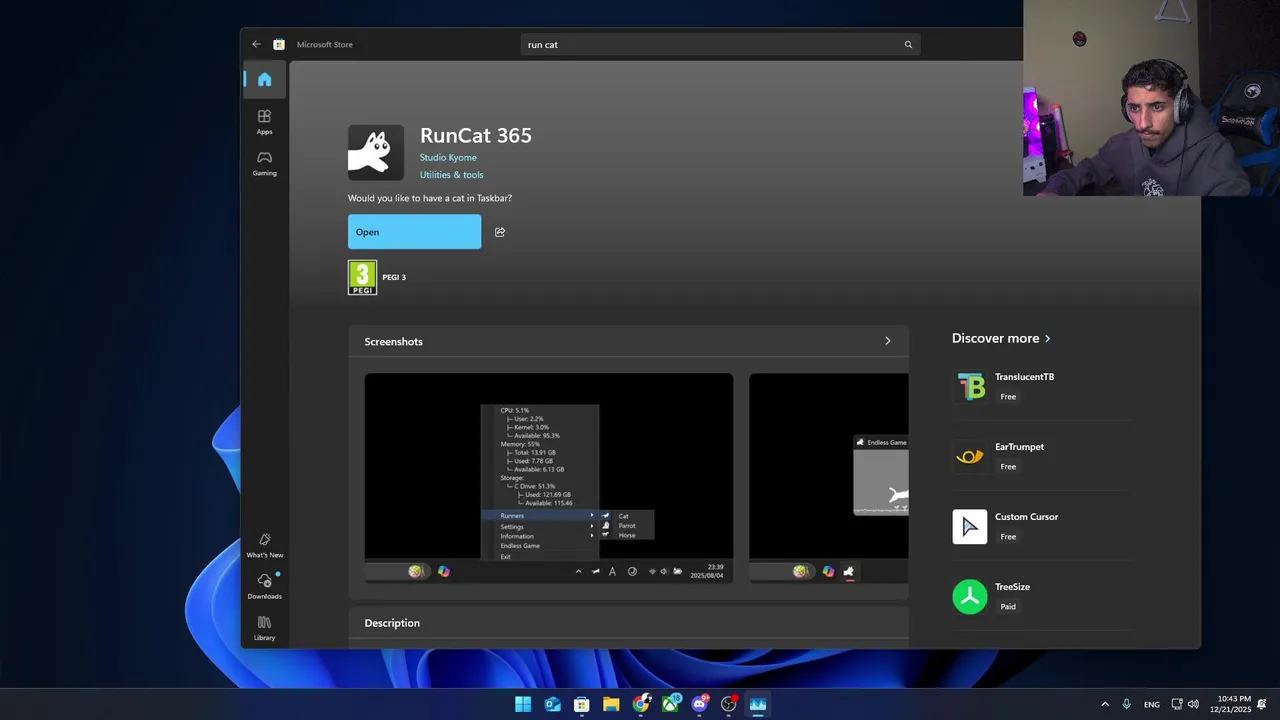Expand Screenshots with the right chevron
The height and width of the screenshot is (720, 1280).
pyautogui.click(x=887, y=341)
